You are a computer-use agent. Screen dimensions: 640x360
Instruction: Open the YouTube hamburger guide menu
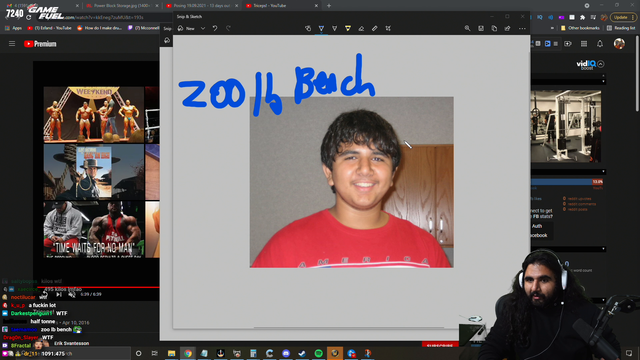coord(12,44)
